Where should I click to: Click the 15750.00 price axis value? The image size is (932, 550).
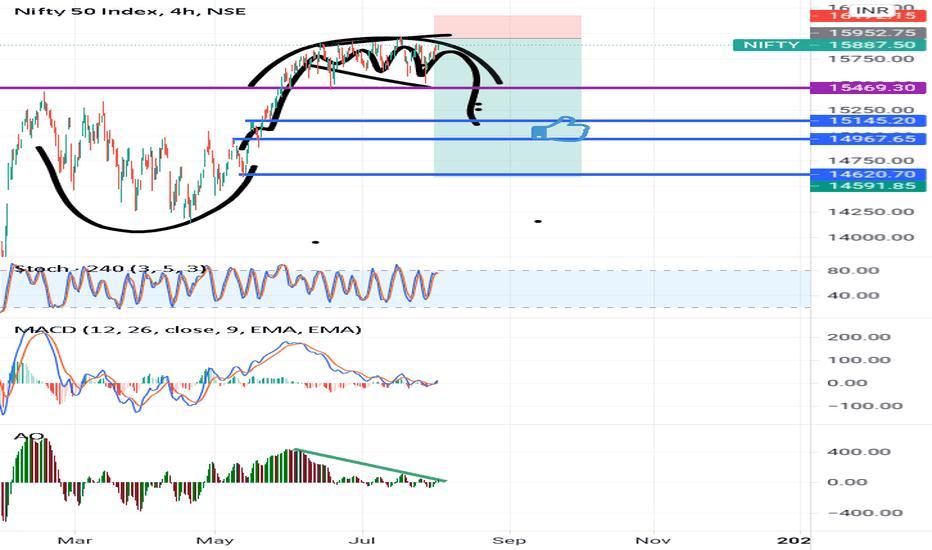[x=872, y=59]
